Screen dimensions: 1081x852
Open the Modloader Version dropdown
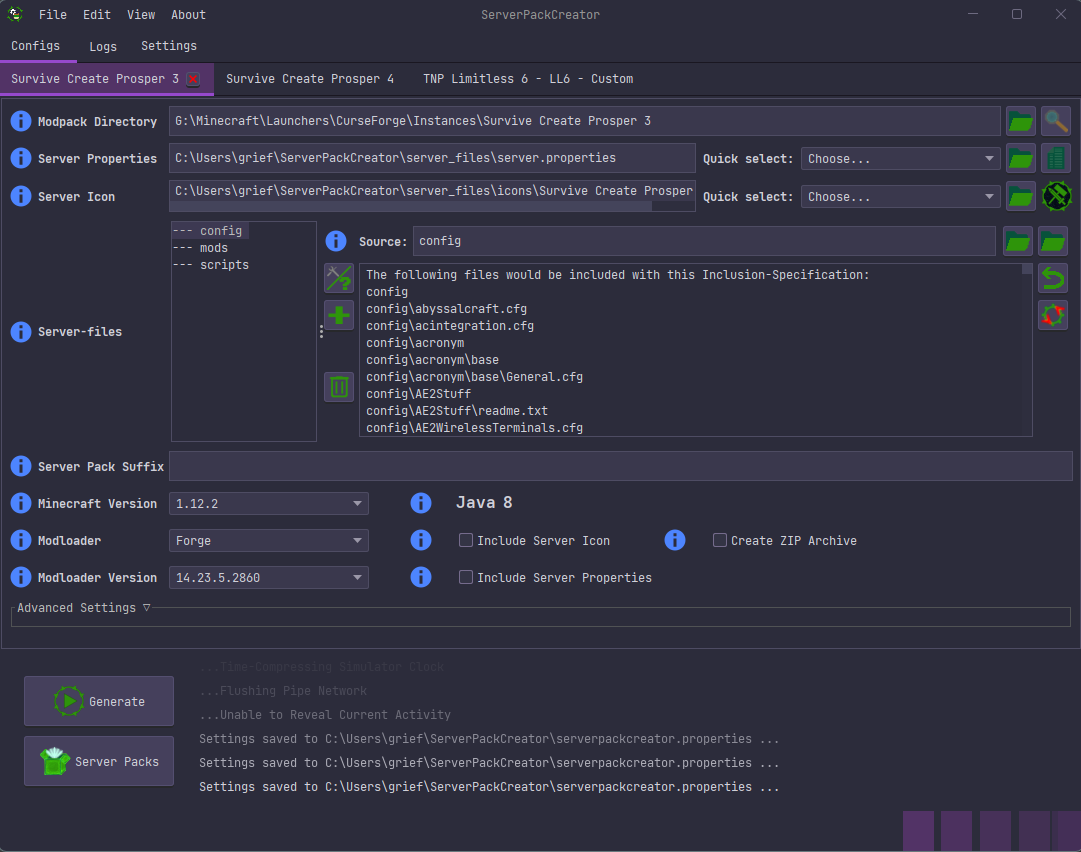coord(268,578)
